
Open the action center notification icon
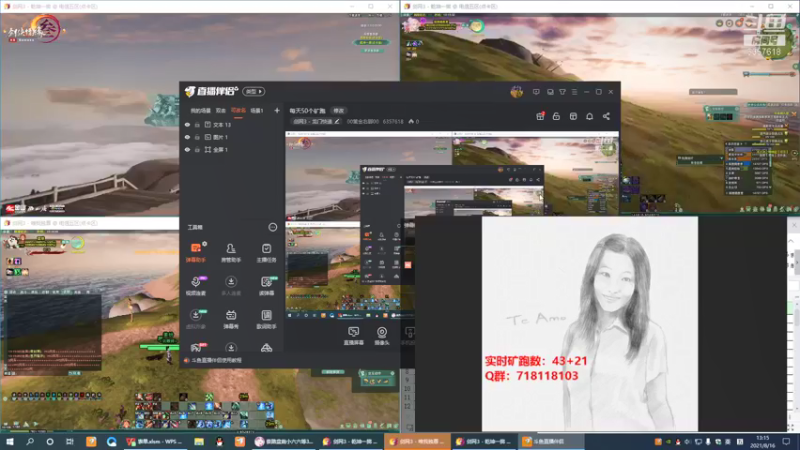(x=786, y=441)
